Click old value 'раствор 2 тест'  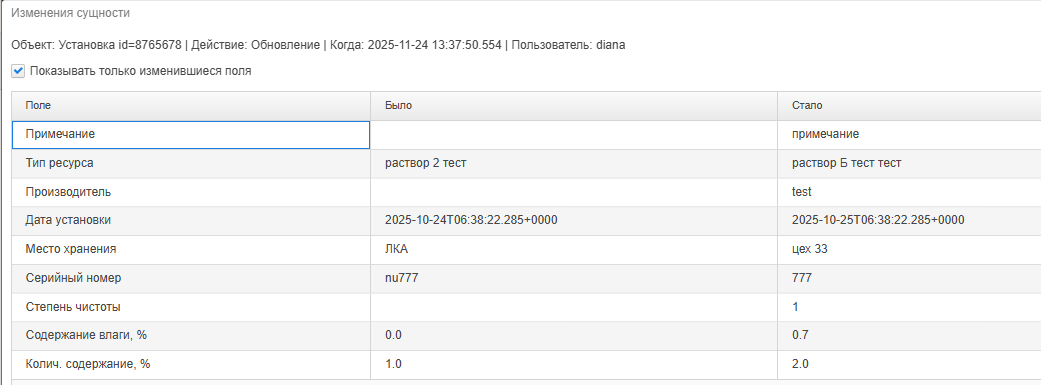(x=426, y=163)
